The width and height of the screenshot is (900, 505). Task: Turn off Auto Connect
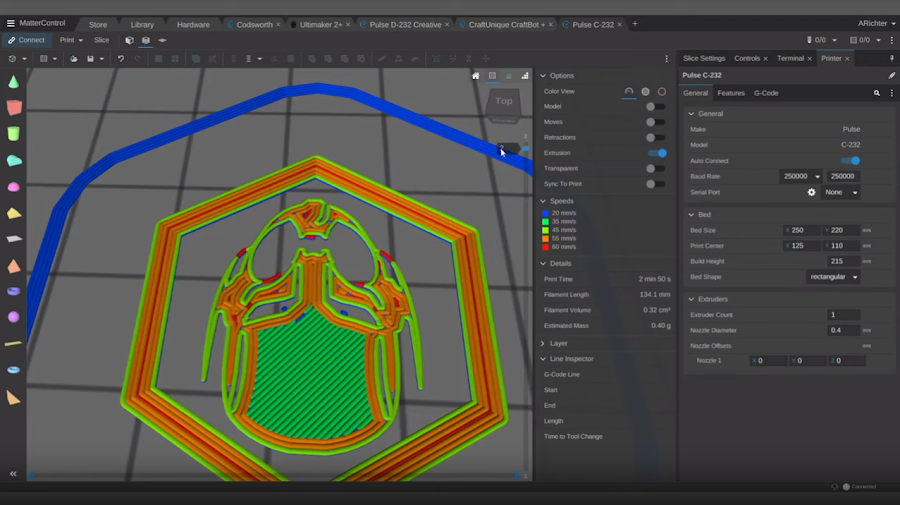(850, 160)
